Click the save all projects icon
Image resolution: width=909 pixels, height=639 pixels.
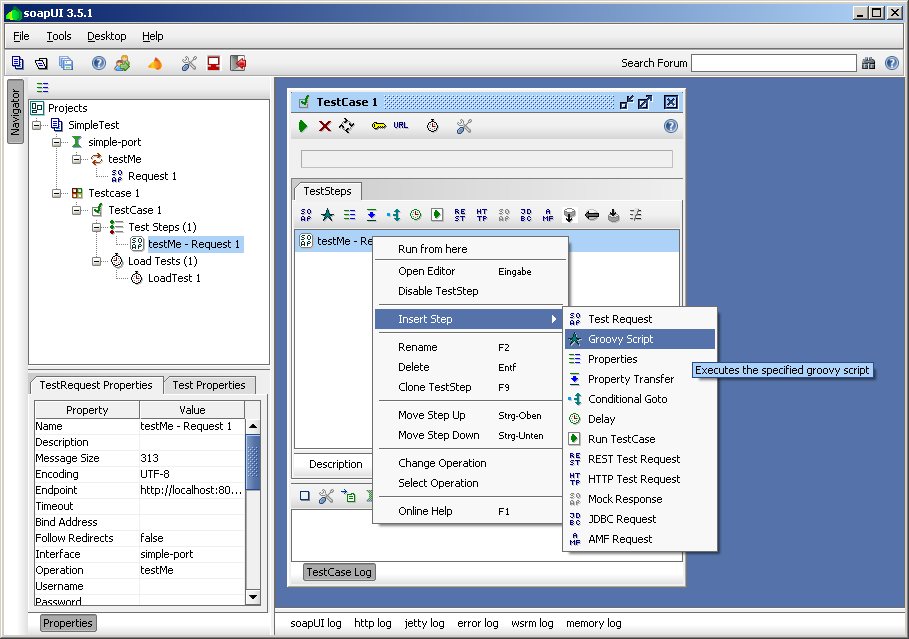(66, 63)
